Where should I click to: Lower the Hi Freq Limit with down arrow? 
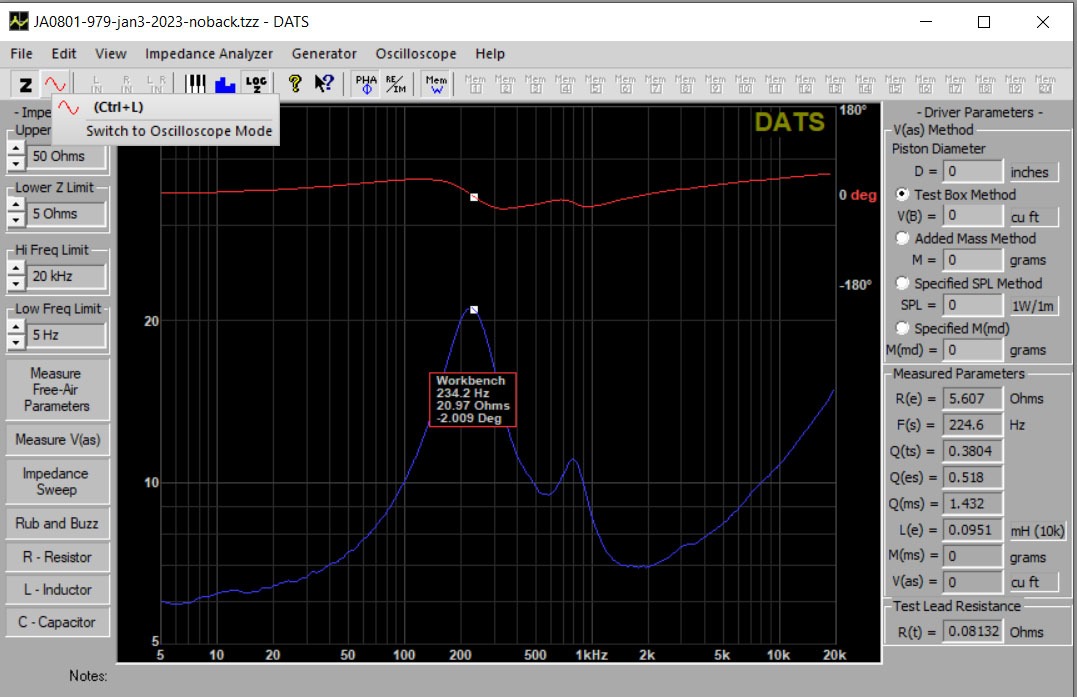coord(16,283)
